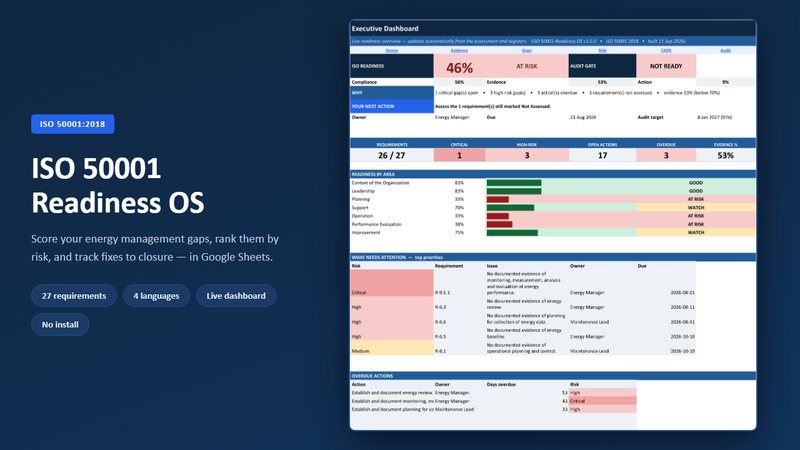Click requirement R-6.5
This screenshot has width=800, height=450.
[x=440, y=337]
